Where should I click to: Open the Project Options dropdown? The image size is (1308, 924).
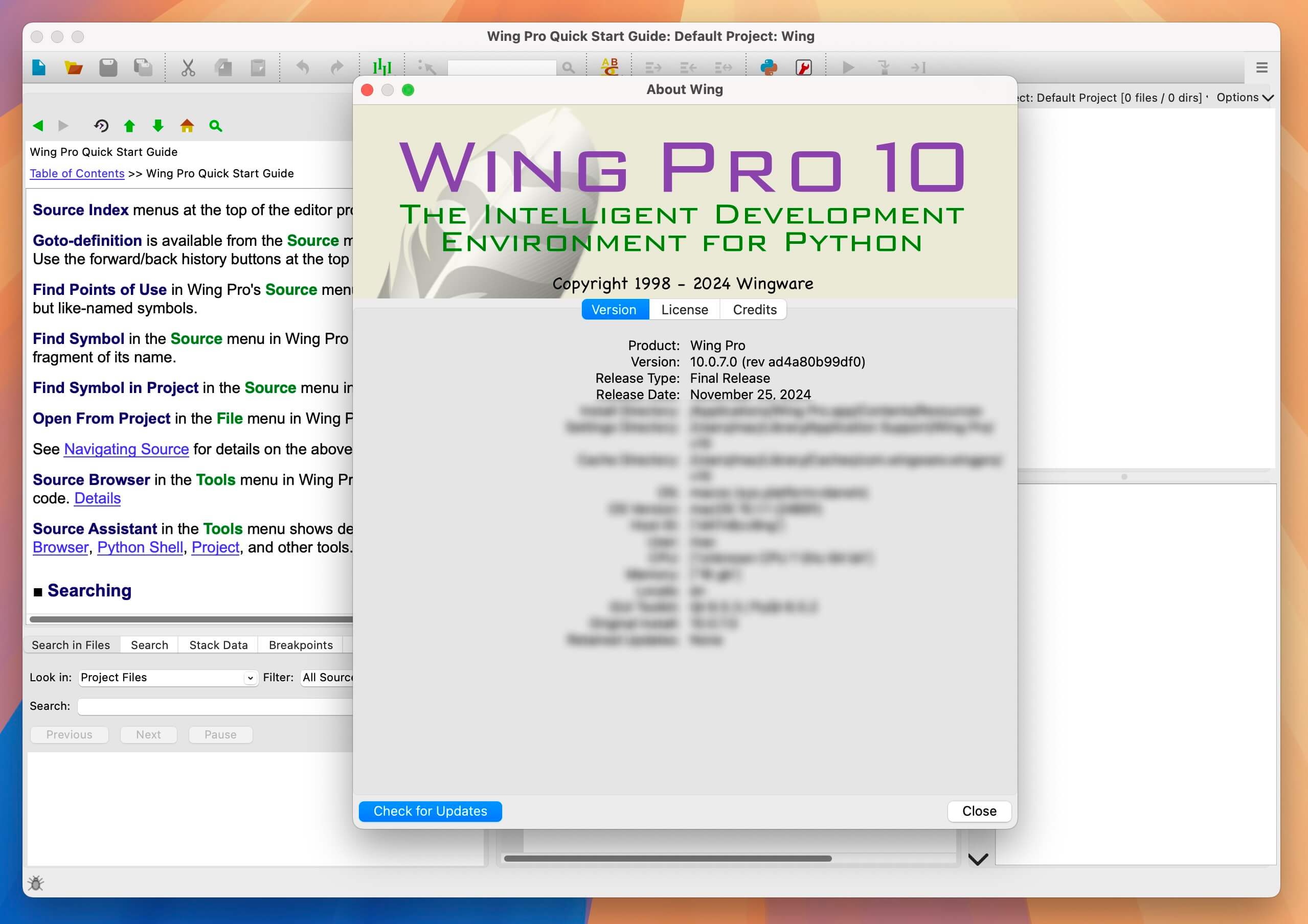point(1245,97)
